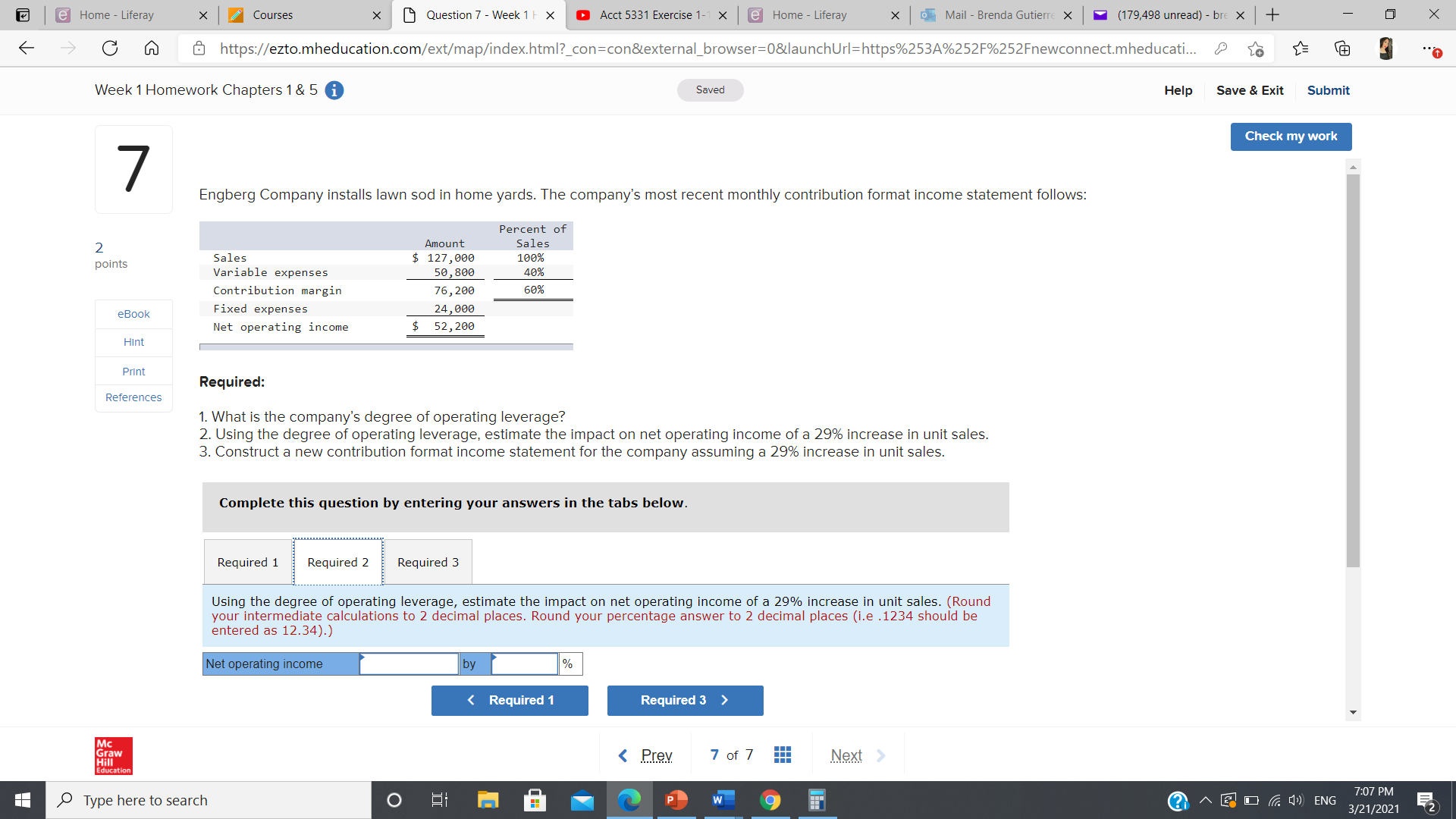Screen dimensions: 1456x819
Task: Open the notifications expander in system tray
Action: (x=1205, y=799)
